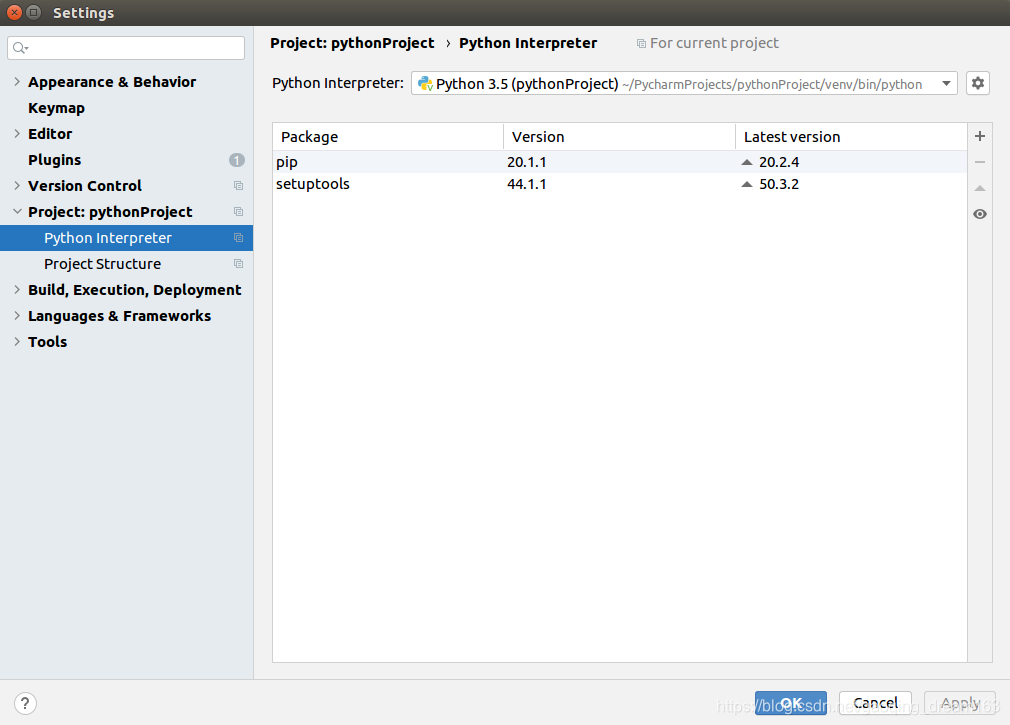Expand Appearance & Behavior section
The height and width of the screenshot is (725, 1010).
tap(17, 82)
